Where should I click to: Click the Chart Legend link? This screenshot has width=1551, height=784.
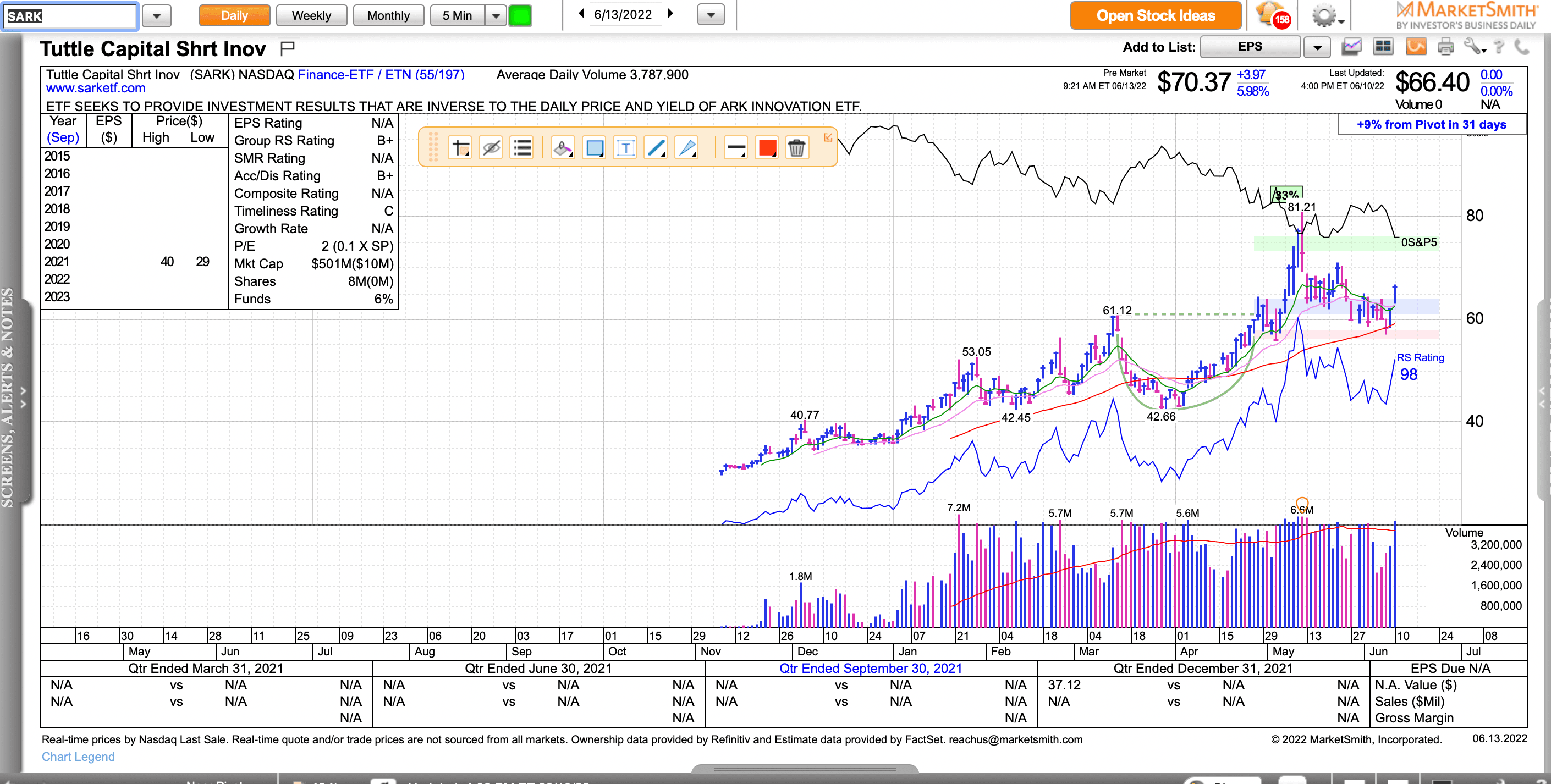[x=78, y=757]
